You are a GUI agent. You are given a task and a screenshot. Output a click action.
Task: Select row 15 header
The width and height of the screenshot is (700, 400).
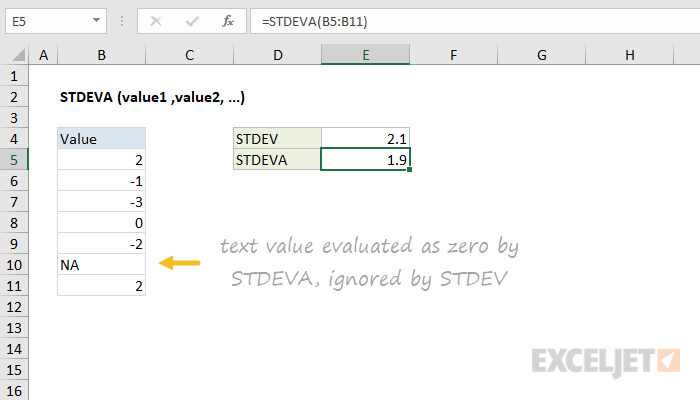[x=14, y=370]
